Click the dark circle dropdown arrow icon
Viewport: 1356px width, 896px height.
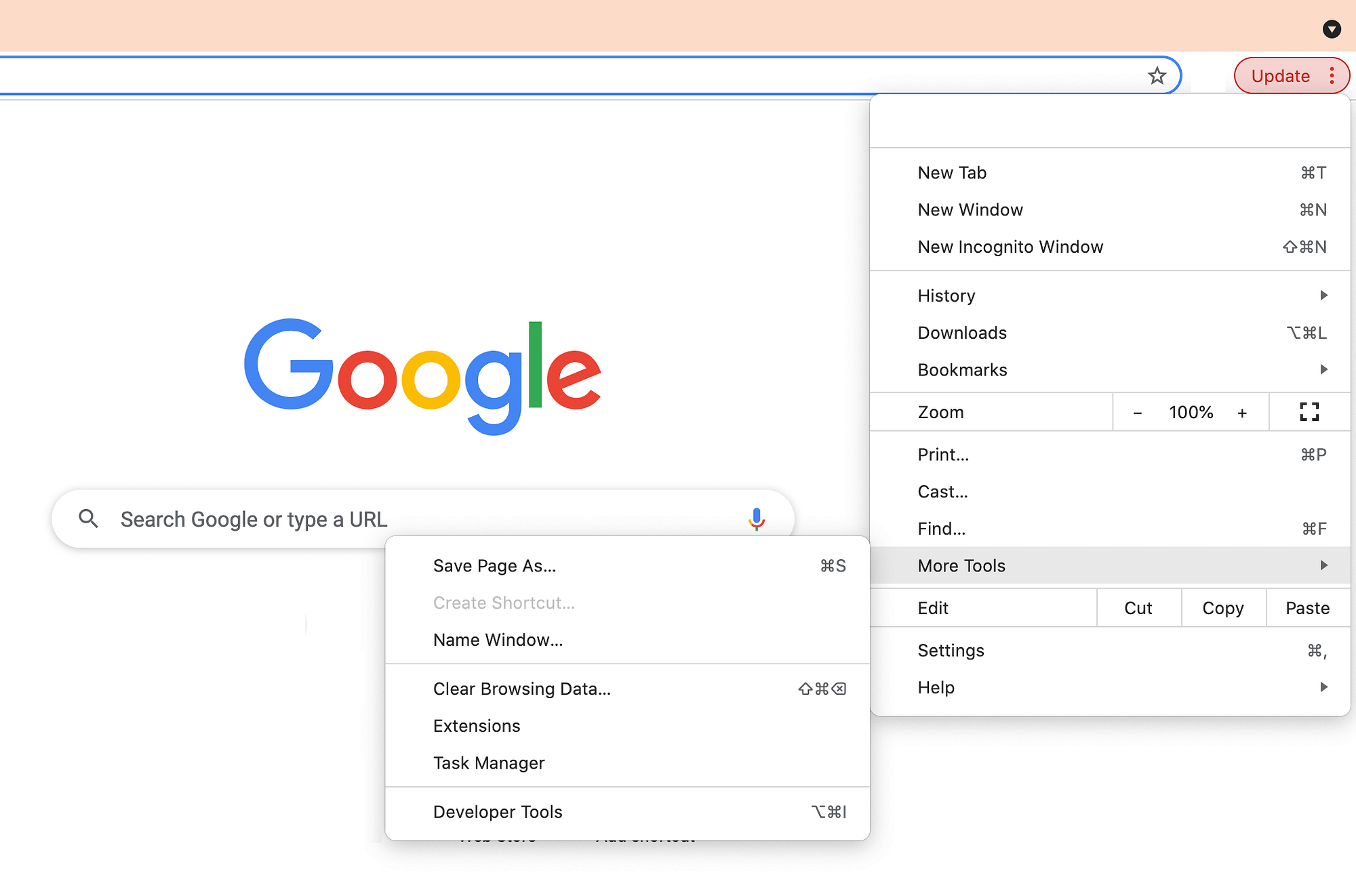coord(1332,29)
